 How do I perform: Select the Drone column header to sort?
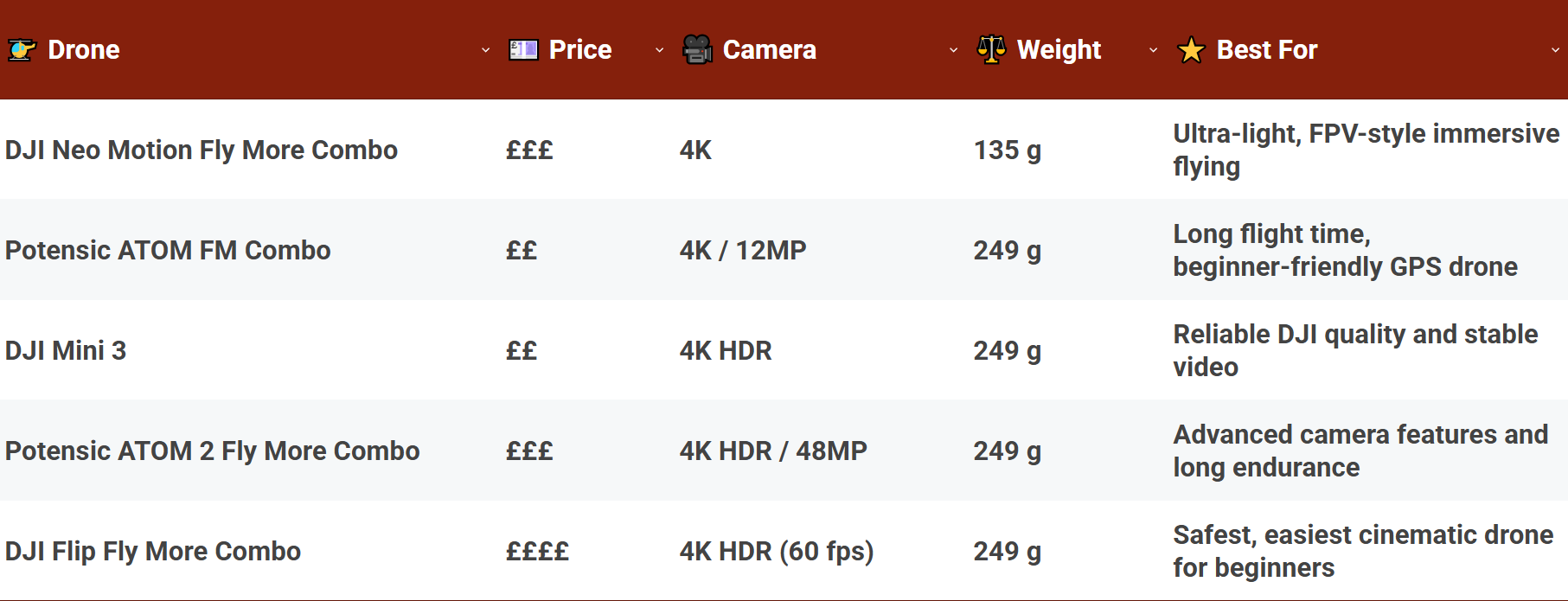pyautogui.click(x=84, y=49)
